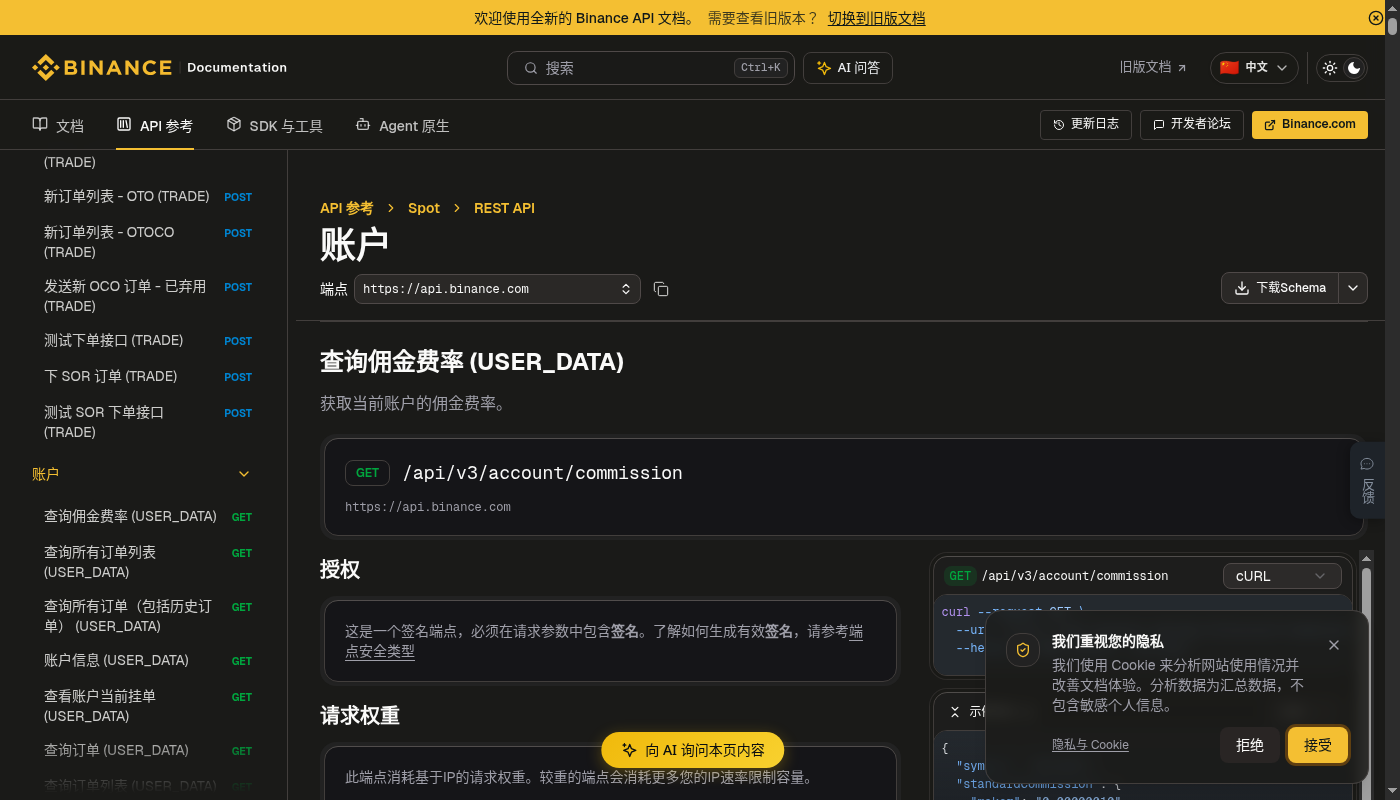This screenshot has width=1400, height=800.
Task: Open the endpoint URL selector
Action: pos(497,289)
